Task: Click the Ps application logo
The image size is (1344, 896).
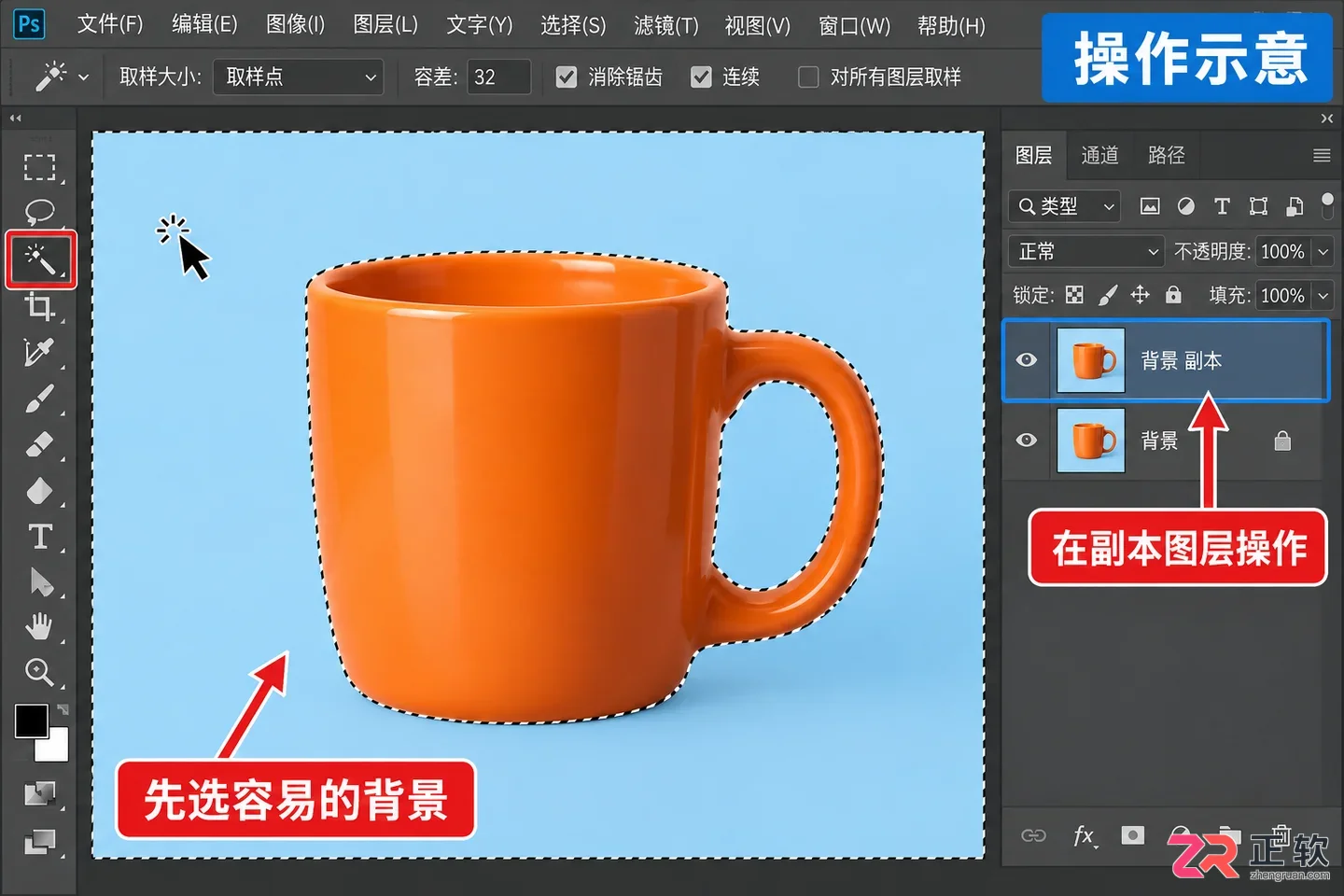Action: [29, 23]
